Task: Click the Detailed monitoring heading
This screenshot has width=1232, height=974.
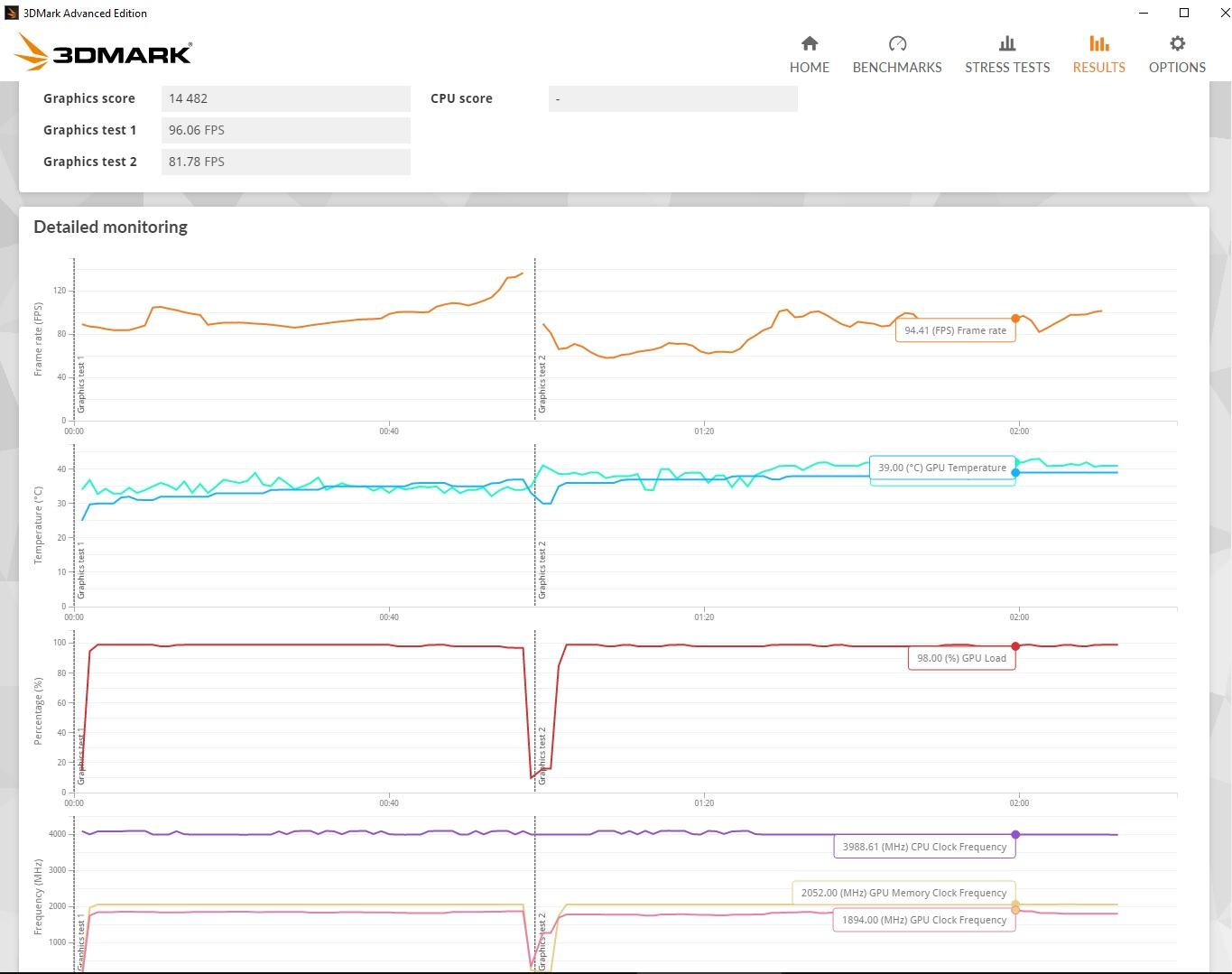Action: (110, 227)
